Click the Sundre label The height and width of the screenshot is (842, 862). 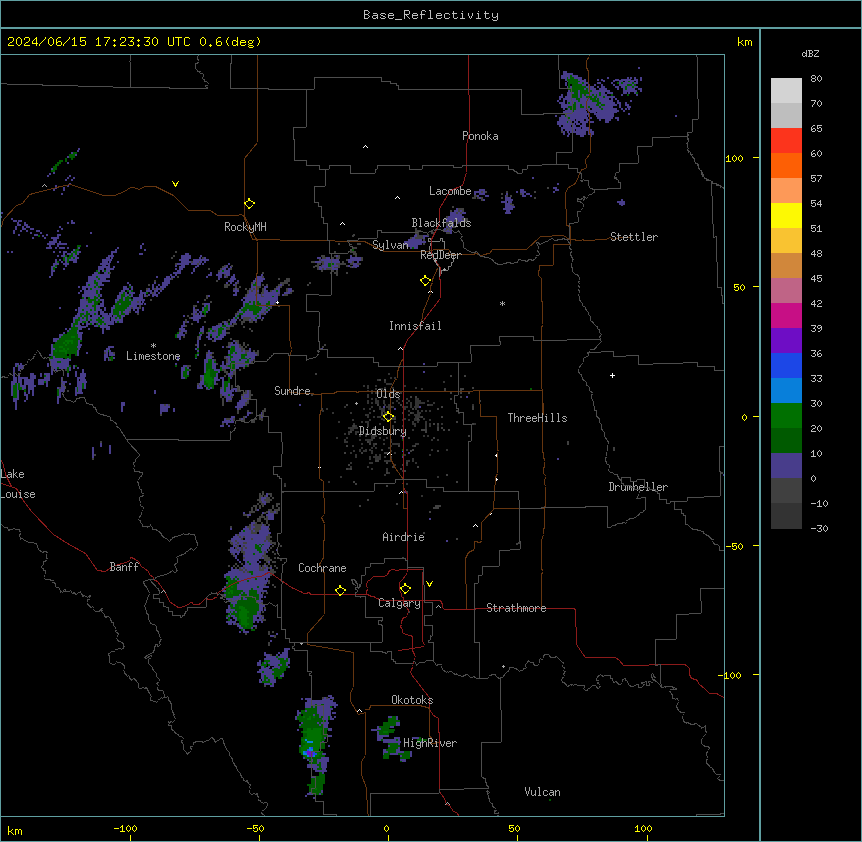[x=292, y=391]
